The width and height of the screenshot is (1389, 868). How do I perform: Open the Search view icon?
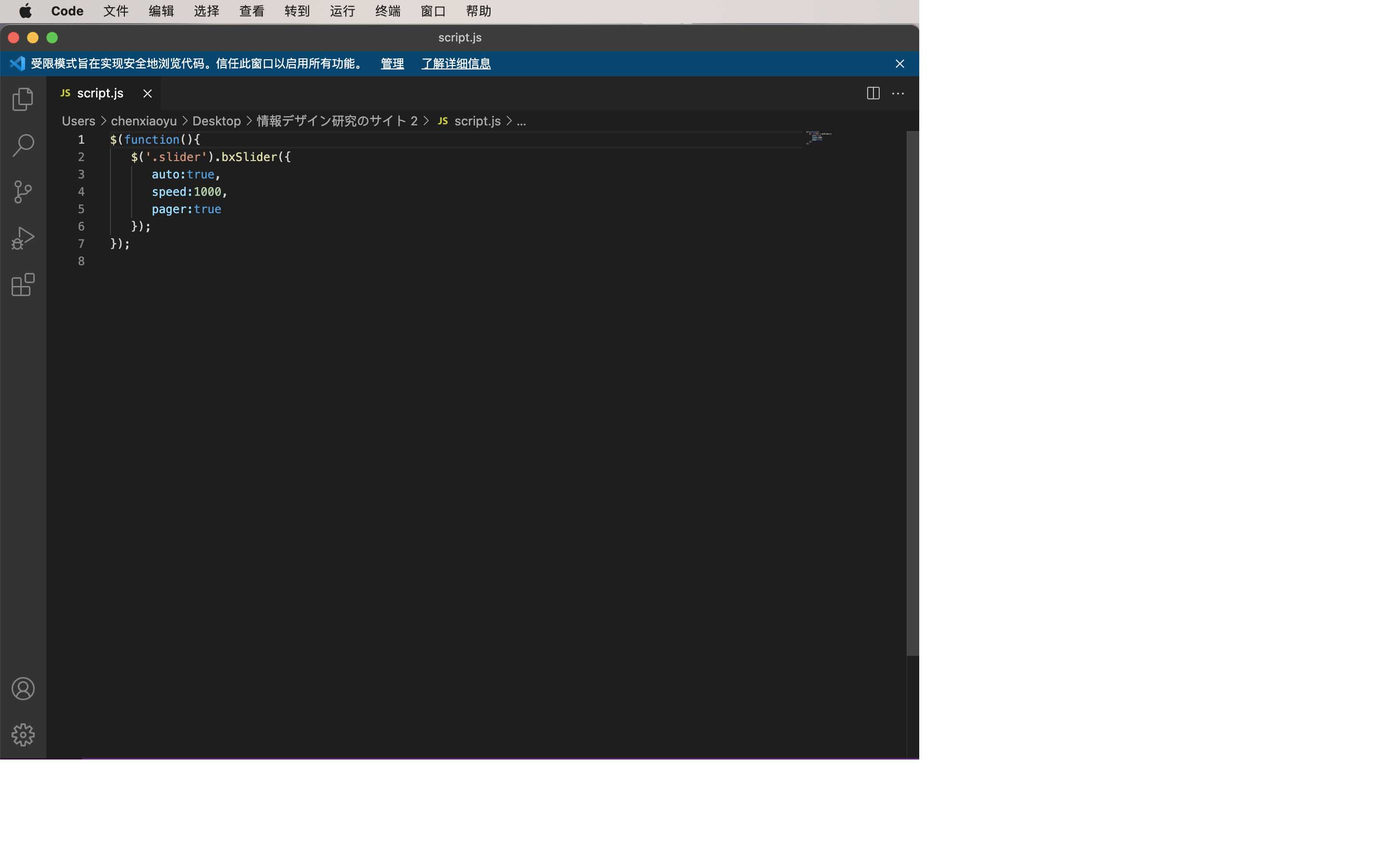click(x=23, y=145)
